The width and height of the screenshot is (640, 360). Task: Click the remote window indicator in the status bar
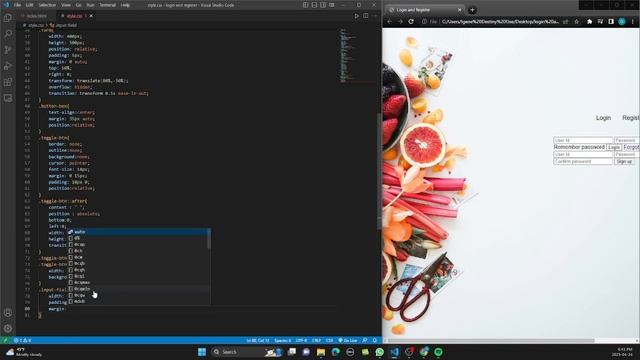point(5,340)
